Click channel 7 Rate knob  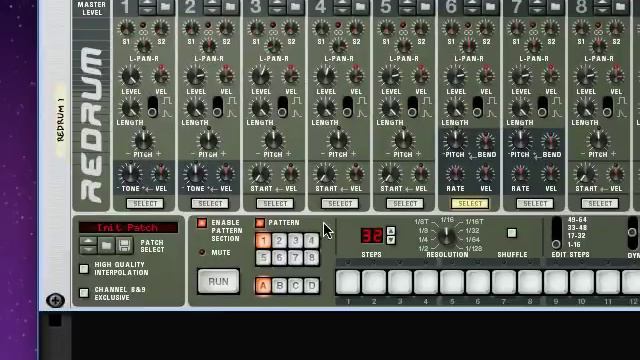click(x=520, y=174)
